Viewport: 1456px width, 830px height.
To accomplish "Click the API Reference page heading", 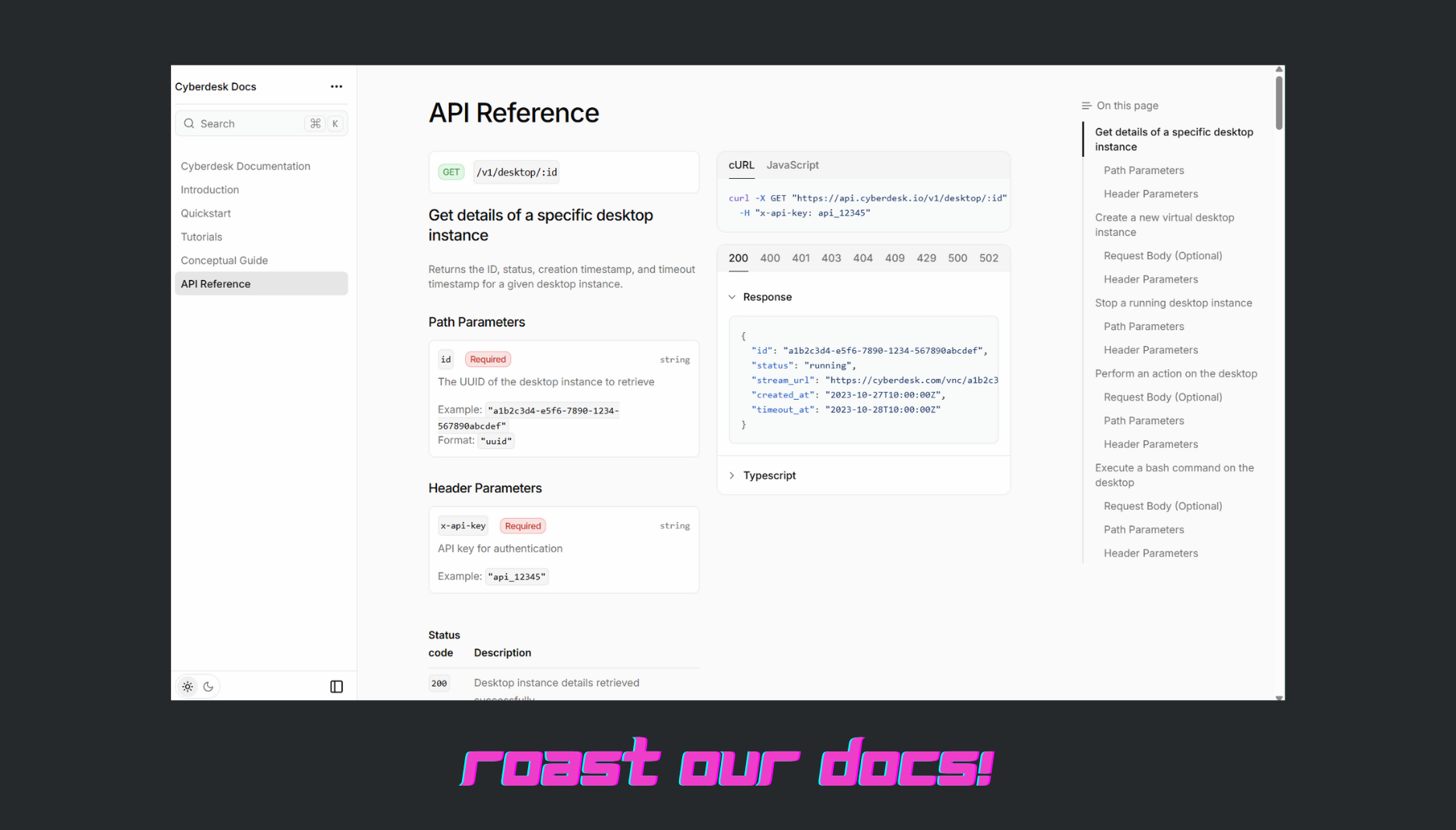I will pos(513,113).
